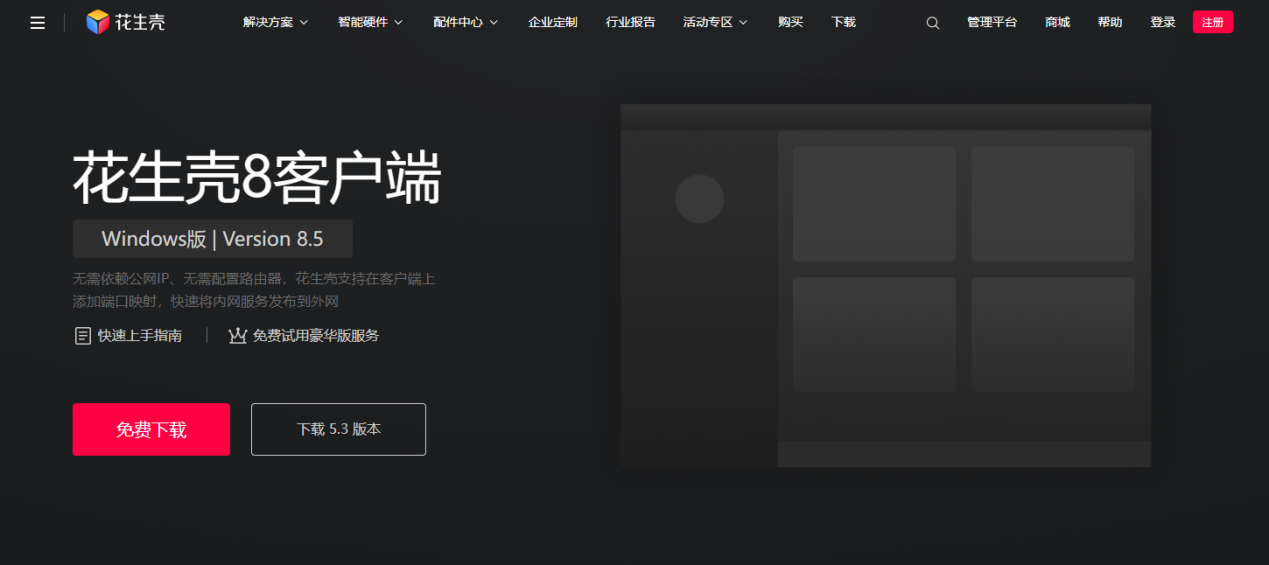Click the client preview mockup image
Image resolution: width=1269 pixels, height=565 pixels.
(886, 285)
